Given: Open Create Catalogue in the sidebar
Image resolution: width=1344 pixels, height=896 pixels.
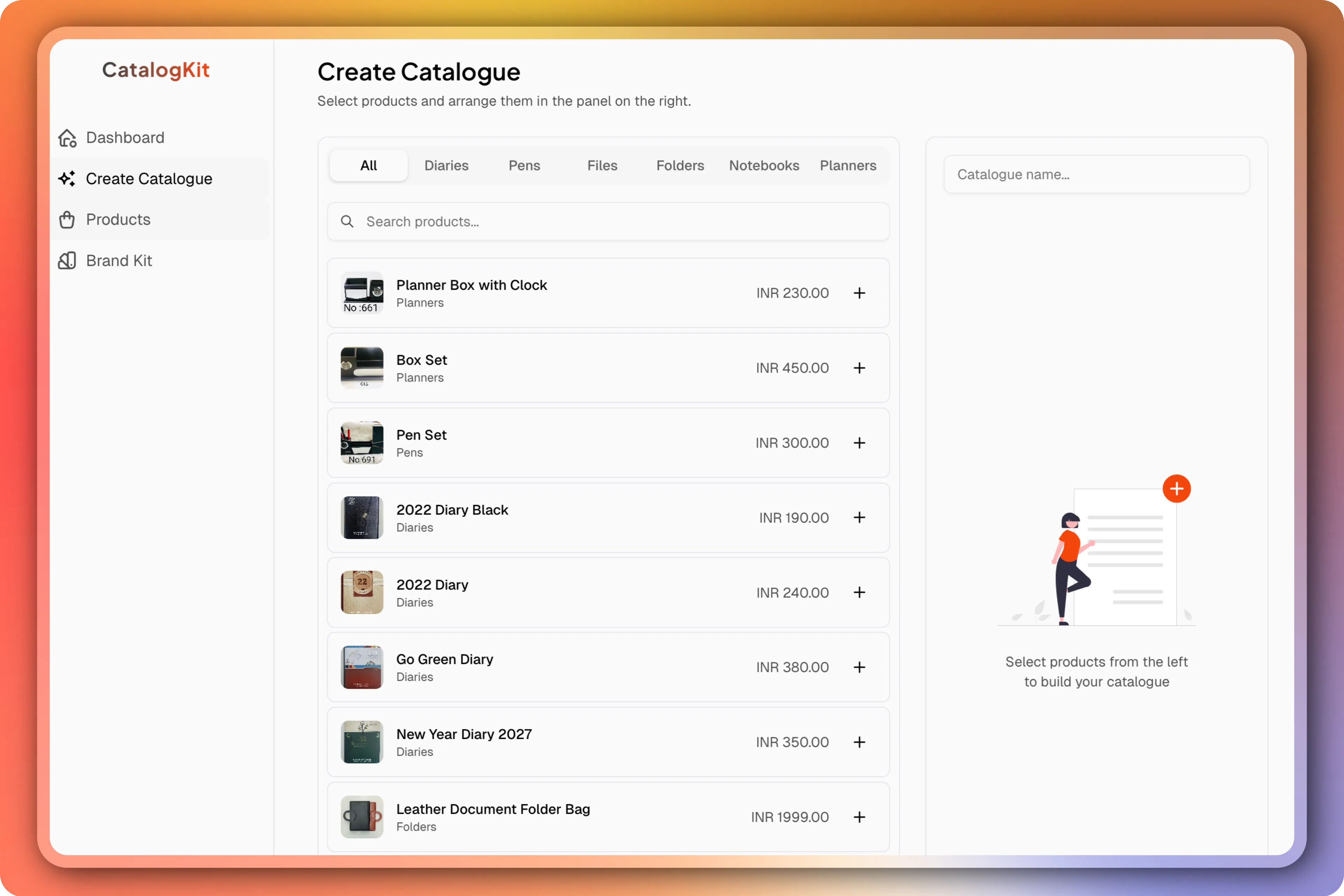Looking at the screenshot, I should point(160,179).
